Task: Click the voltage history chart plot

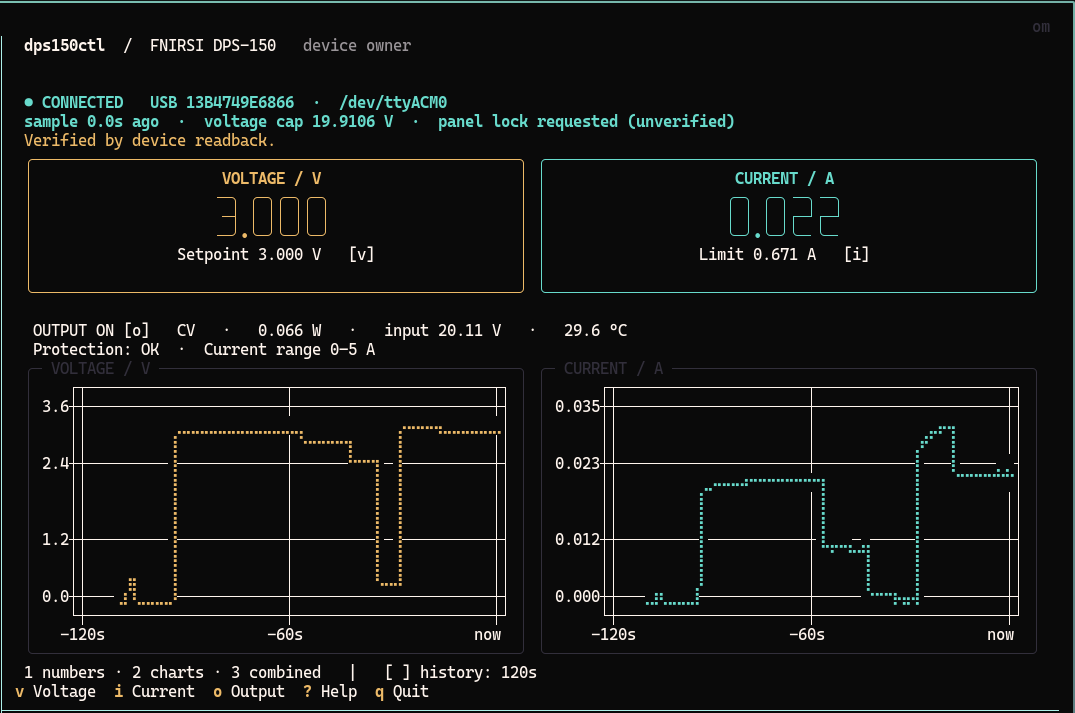Action: [x=289, y=501]
